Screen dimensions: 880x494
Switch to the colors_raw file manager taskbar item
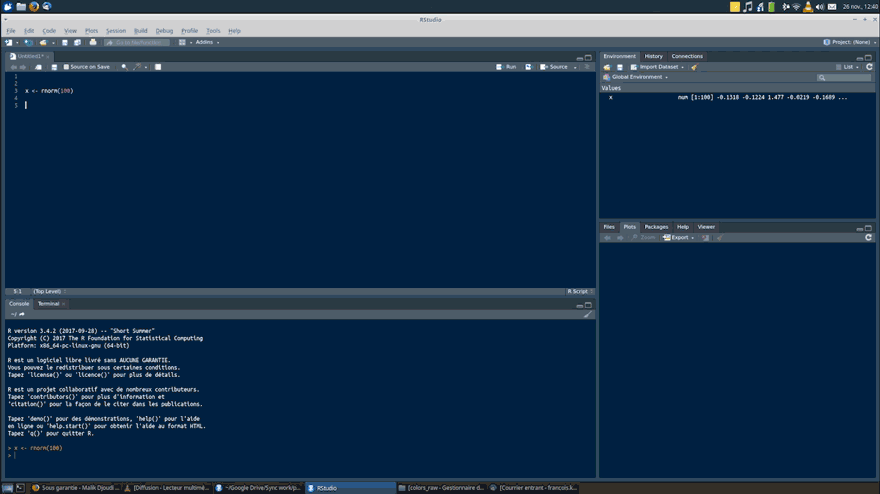(441, 488)
